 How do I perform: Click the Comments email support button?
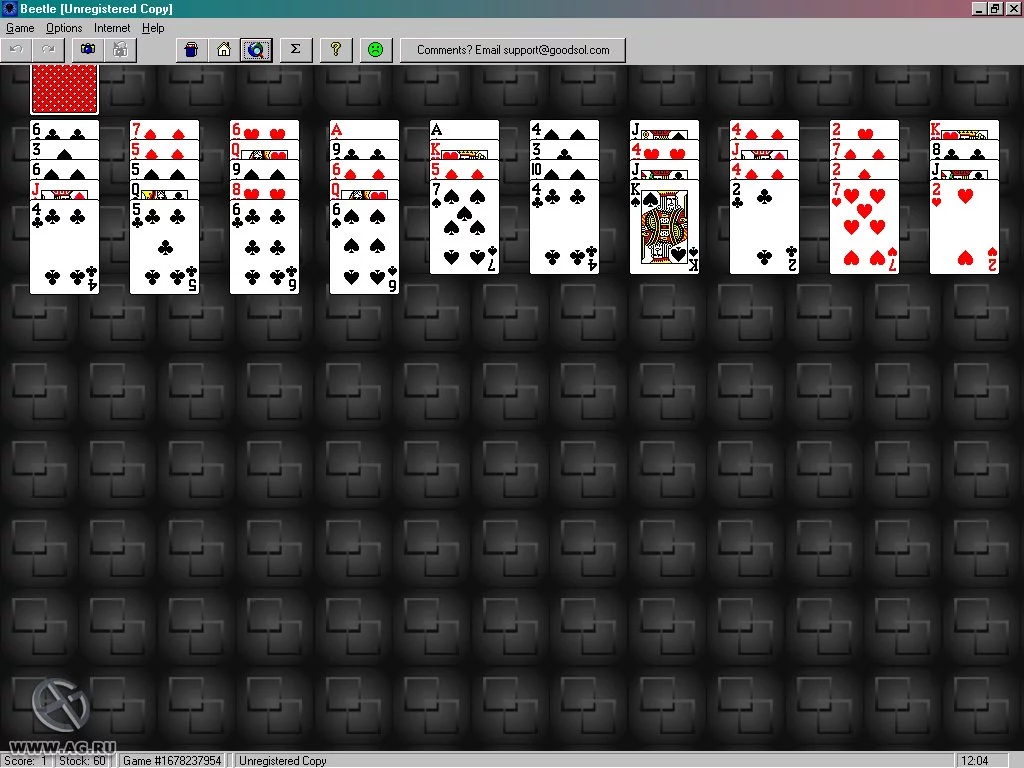[513, 50]
